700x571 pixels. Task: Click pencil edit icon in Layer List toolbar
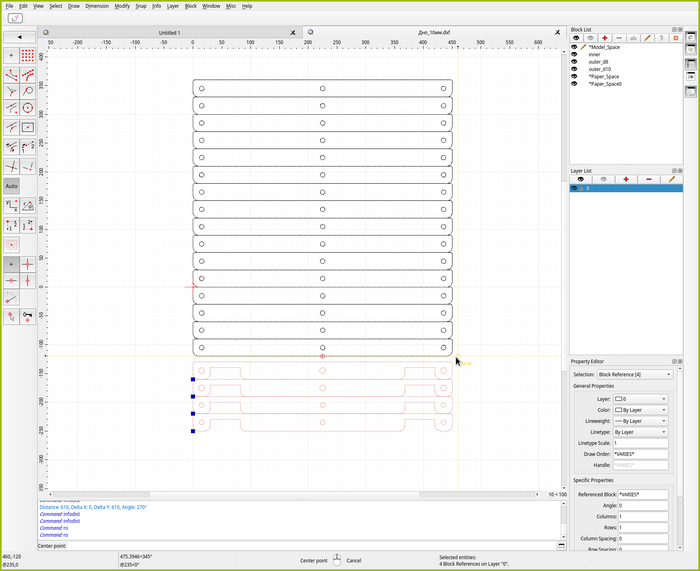coord(671,179)
